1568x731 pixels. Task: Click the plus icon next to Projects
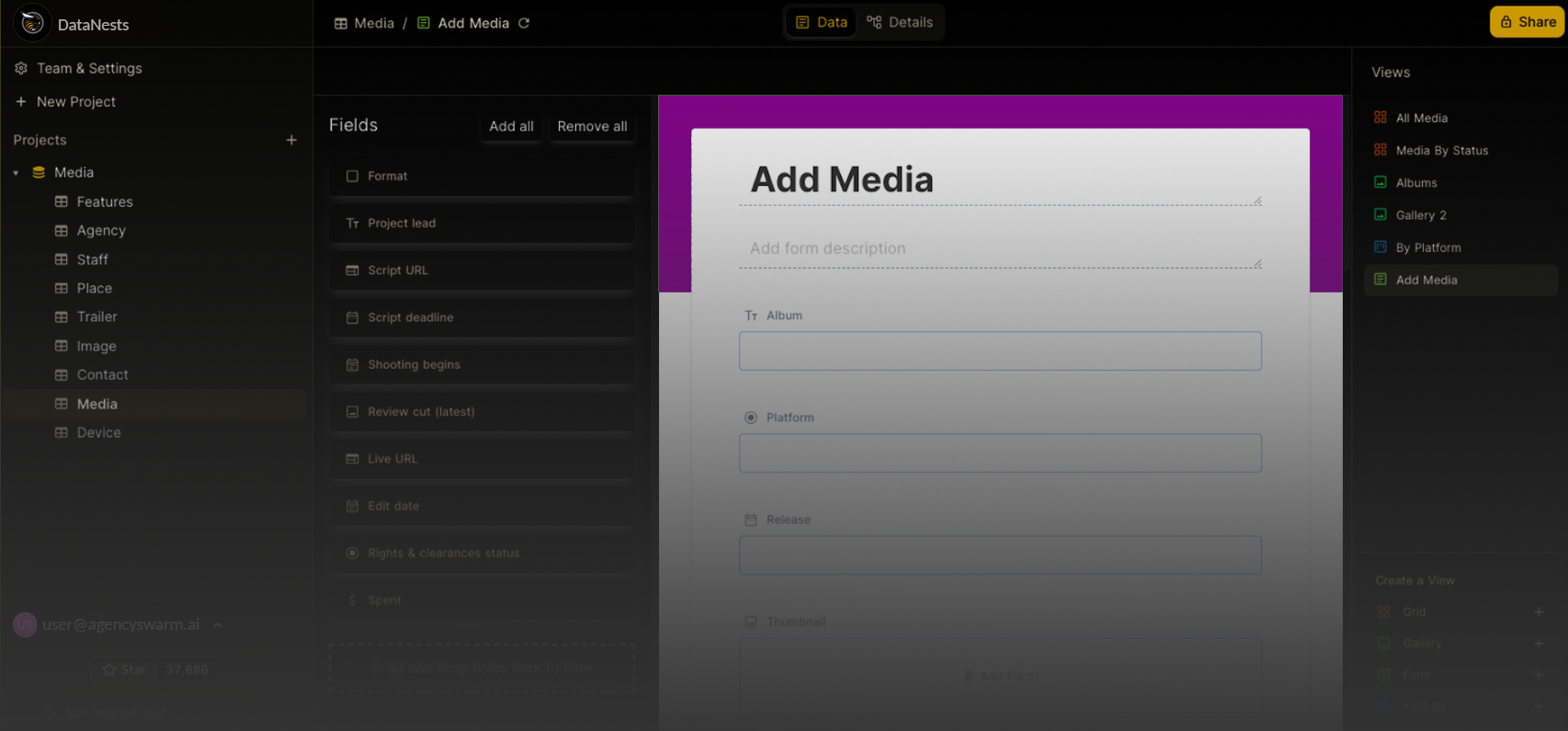pyautogui.click(x=291, y=140)
